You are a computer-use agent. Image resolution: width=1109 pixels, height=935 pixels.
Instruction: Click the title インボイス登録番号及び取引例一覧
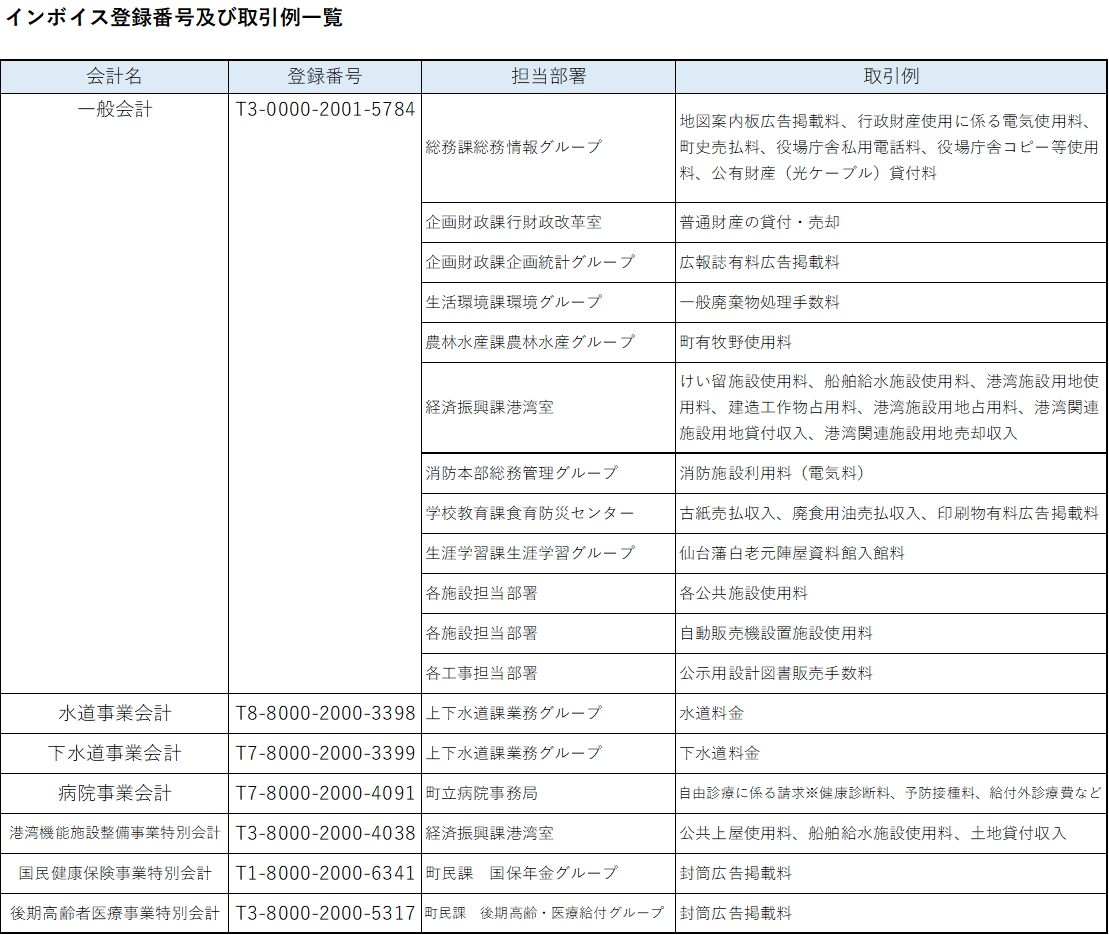tap(174, 18)
